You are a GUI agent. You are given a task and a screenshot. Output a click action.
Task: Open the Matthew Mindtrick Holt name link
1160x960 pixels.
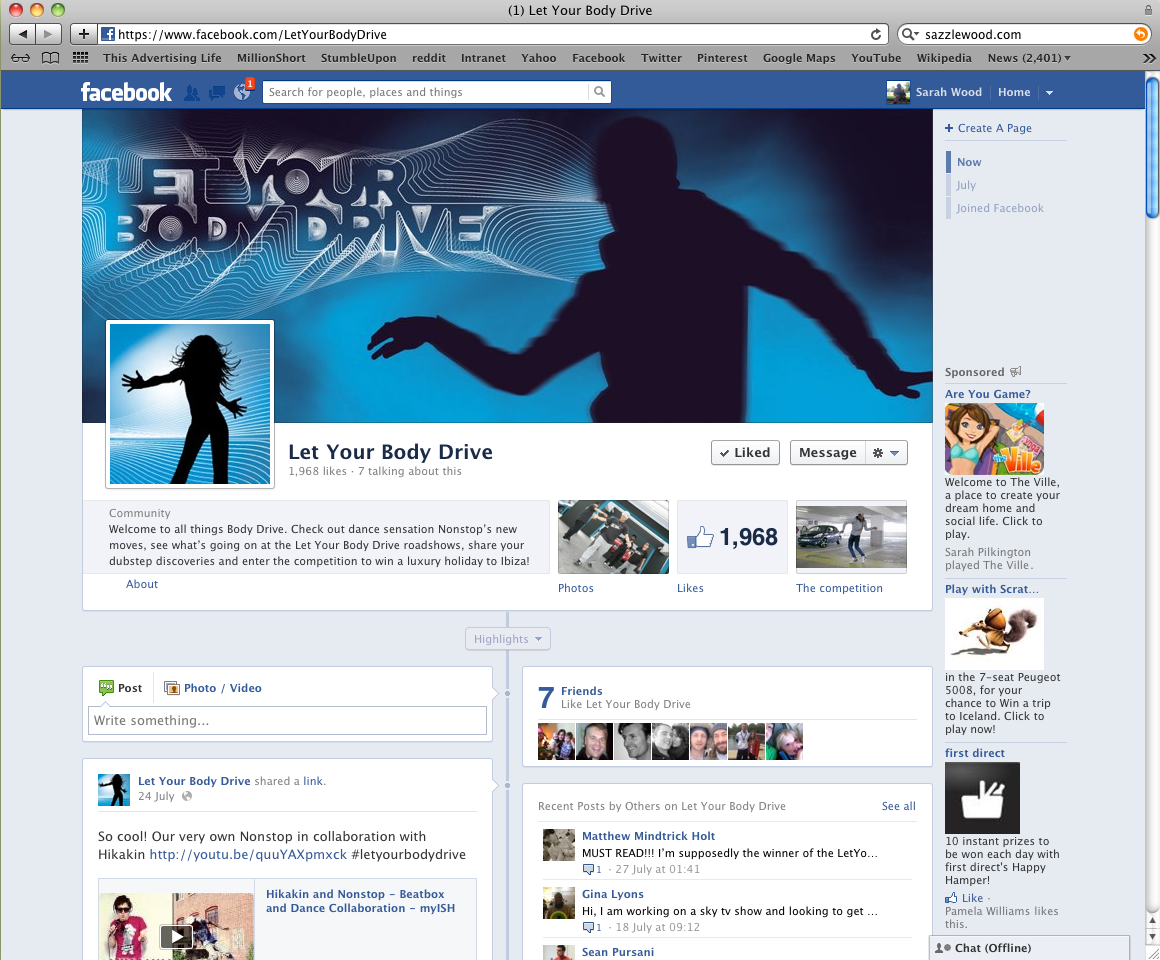click(x=648, y=836)
